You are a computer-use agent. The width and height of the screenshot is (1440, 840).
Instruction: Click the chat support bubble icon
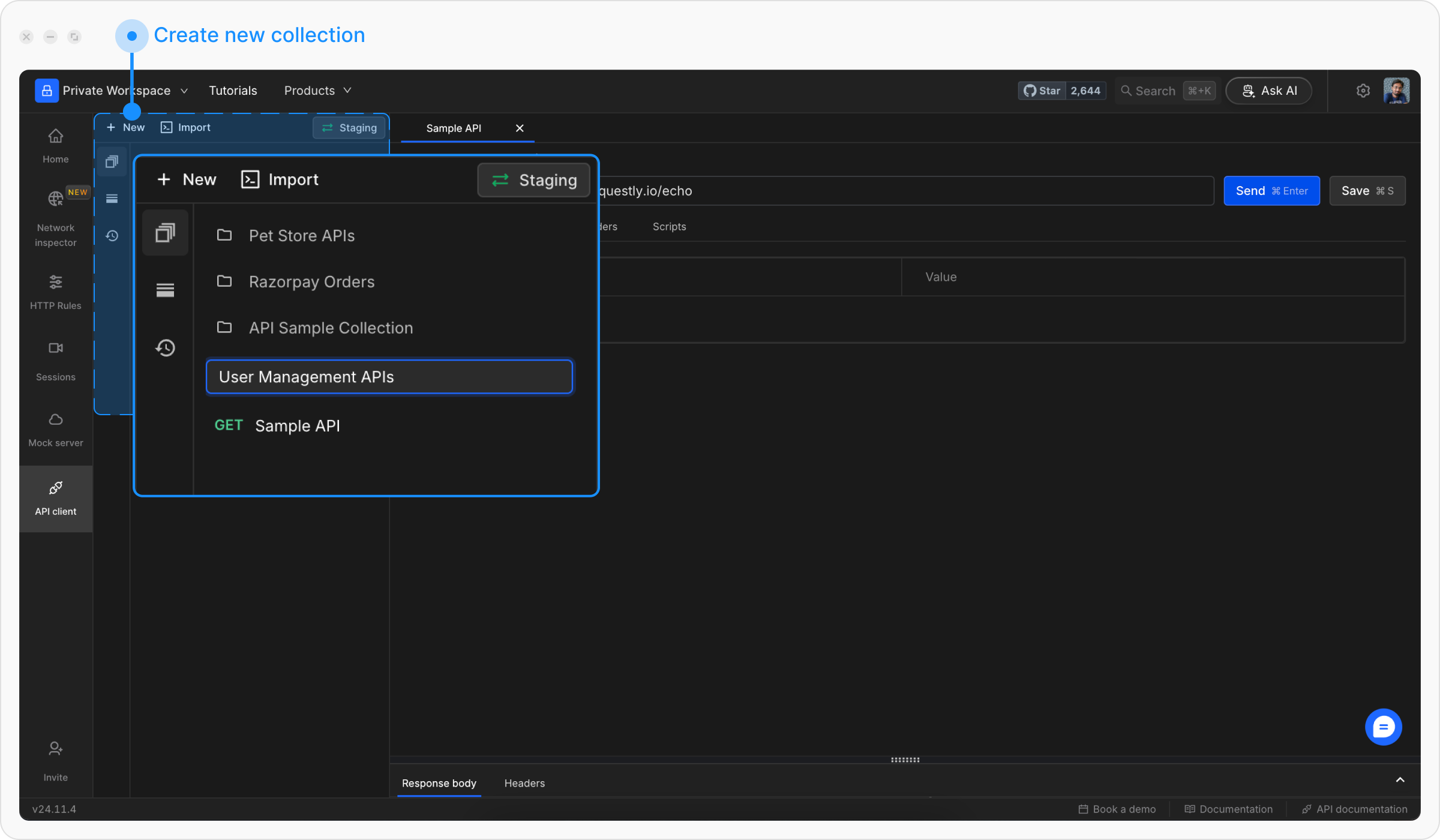tap(1383, 727)
